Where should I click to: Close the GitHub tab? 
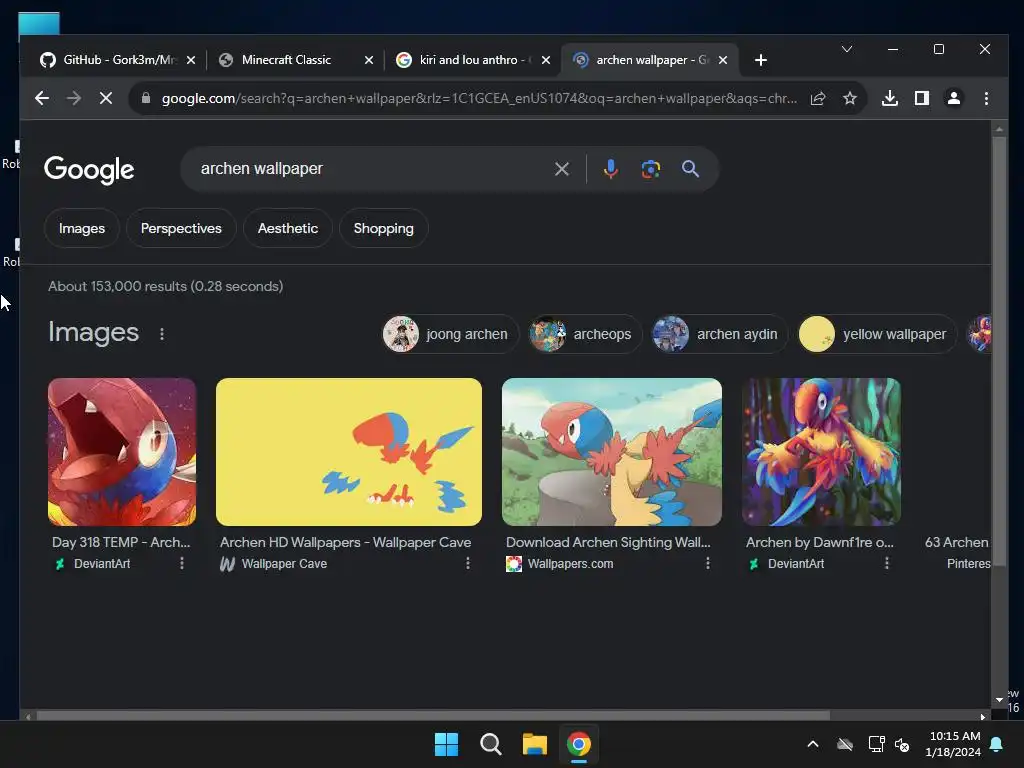point(191,60)
